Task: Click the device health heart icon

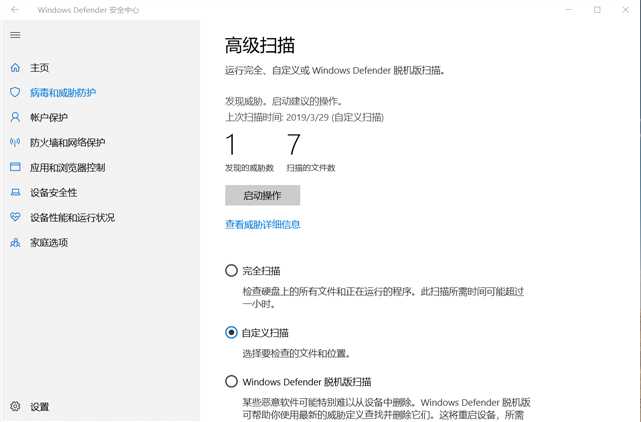Action: [15, 217]
